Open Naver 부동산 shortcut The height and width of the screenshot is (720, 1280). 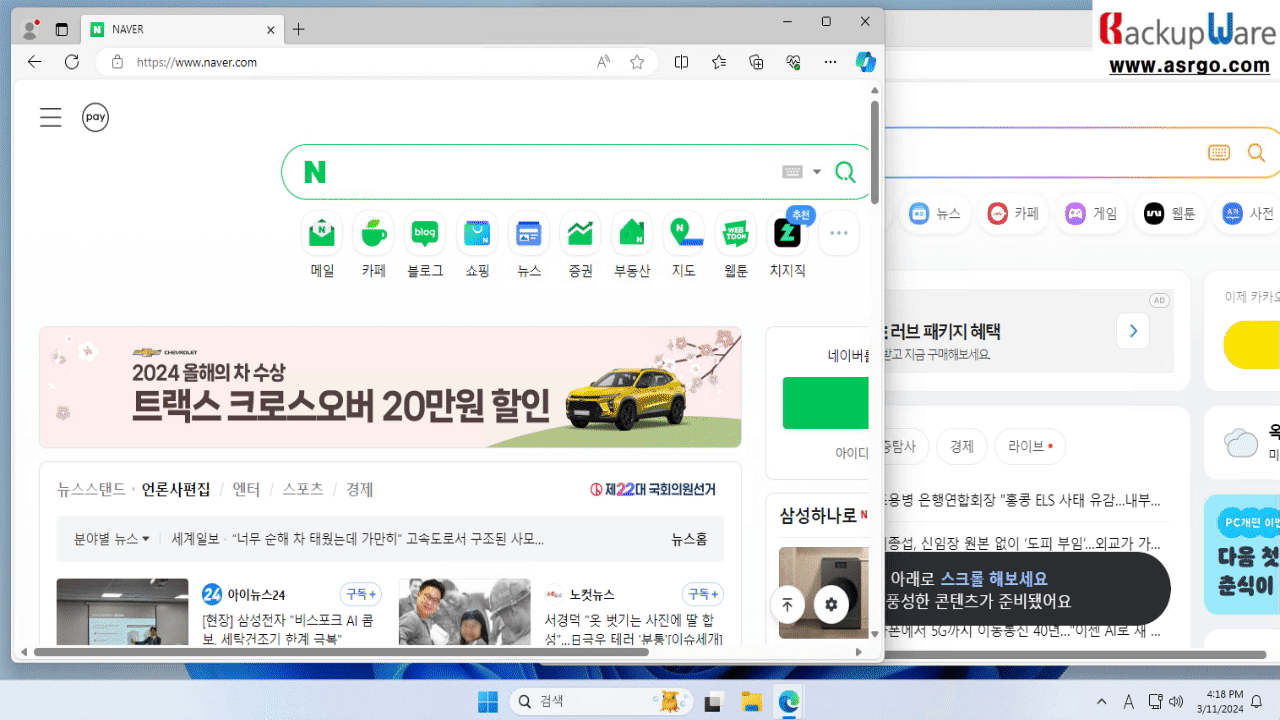click(x=632, y=245)
